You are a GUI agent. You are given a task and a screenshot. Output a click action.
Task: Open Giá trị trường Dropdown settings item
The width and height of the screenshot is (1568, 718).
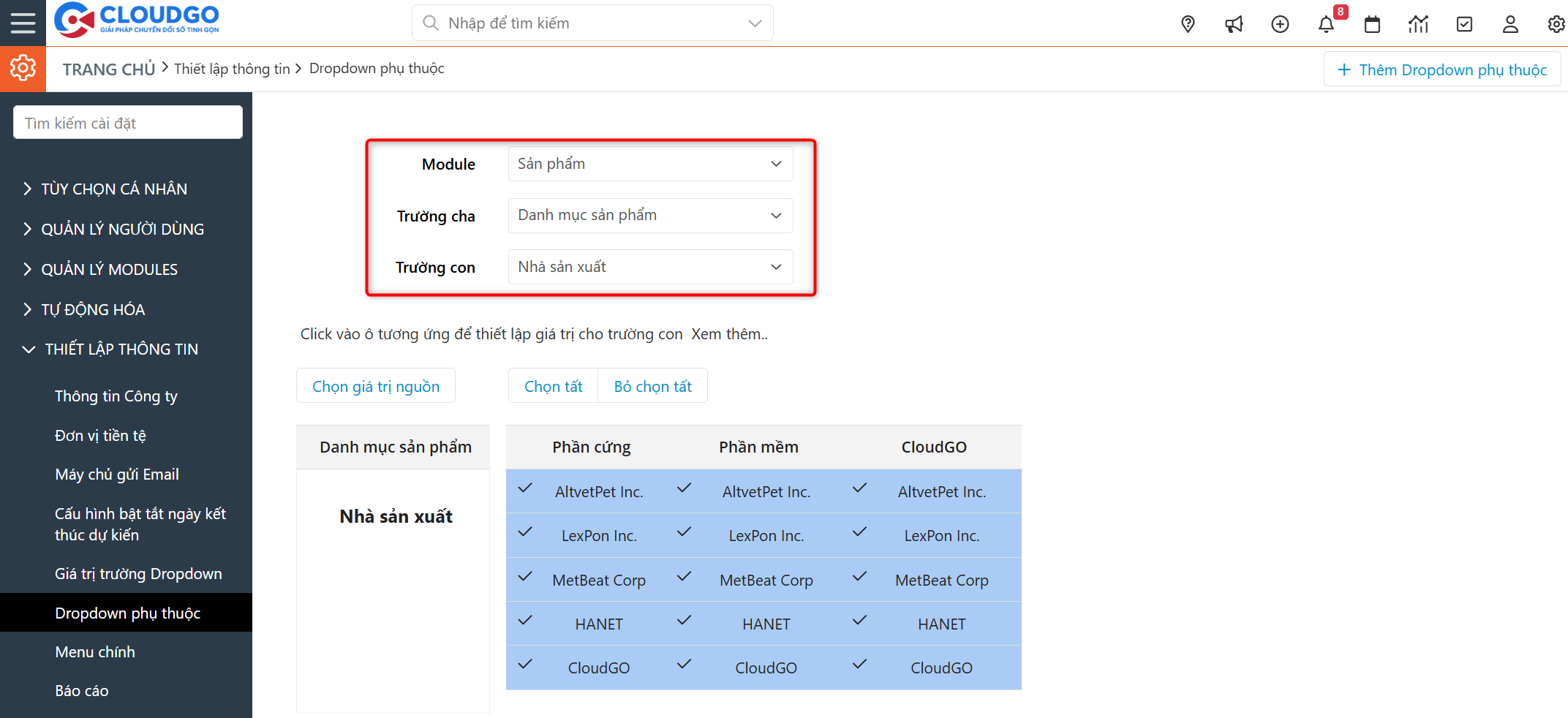pos(138,573)
